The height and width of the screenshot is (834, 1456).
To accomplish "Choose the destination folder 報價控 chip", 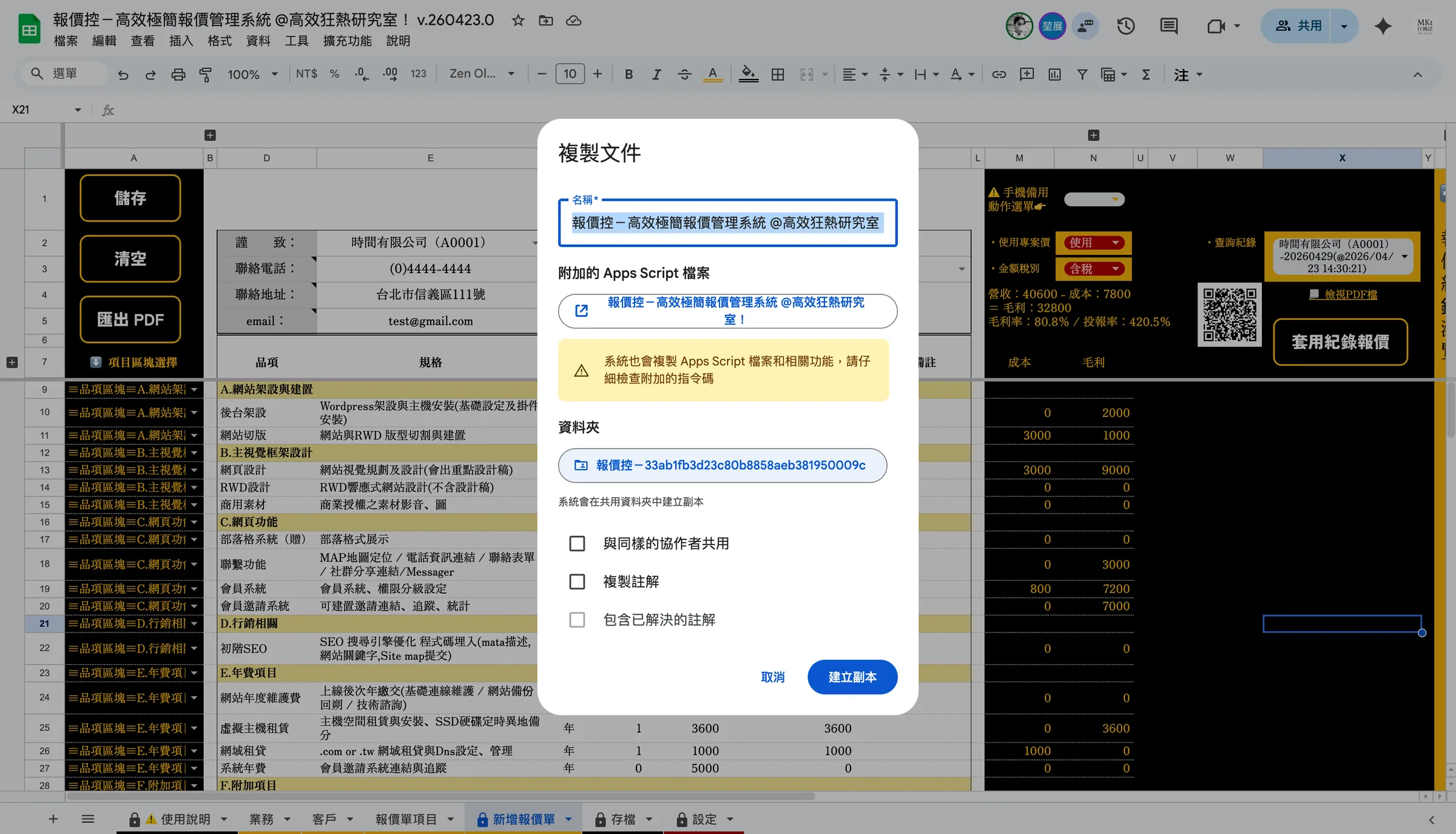I will 722,466.
